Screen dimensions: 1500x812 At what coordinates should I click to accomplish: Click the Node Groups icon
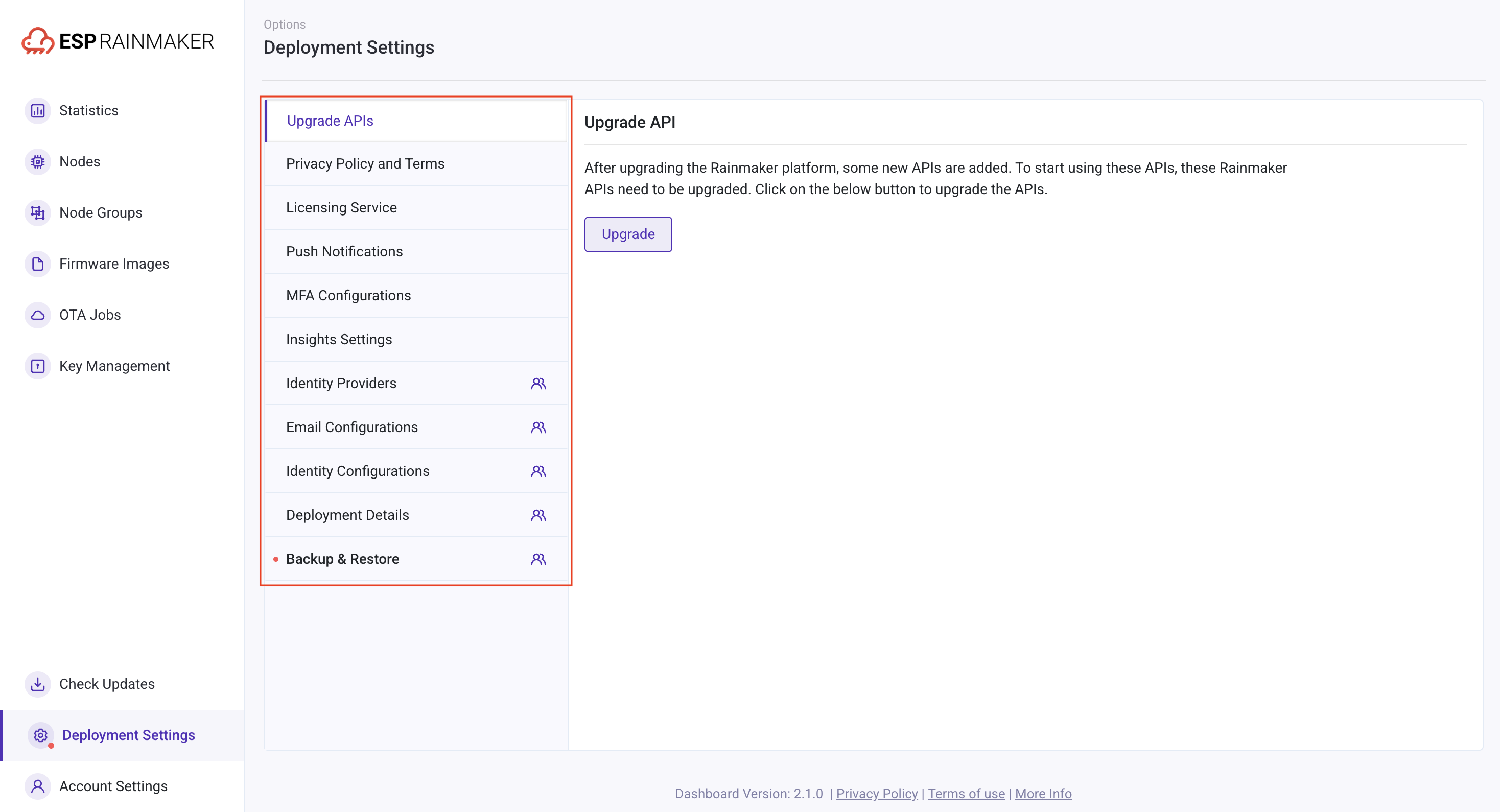pyautogui.click(x=38, y=213)
